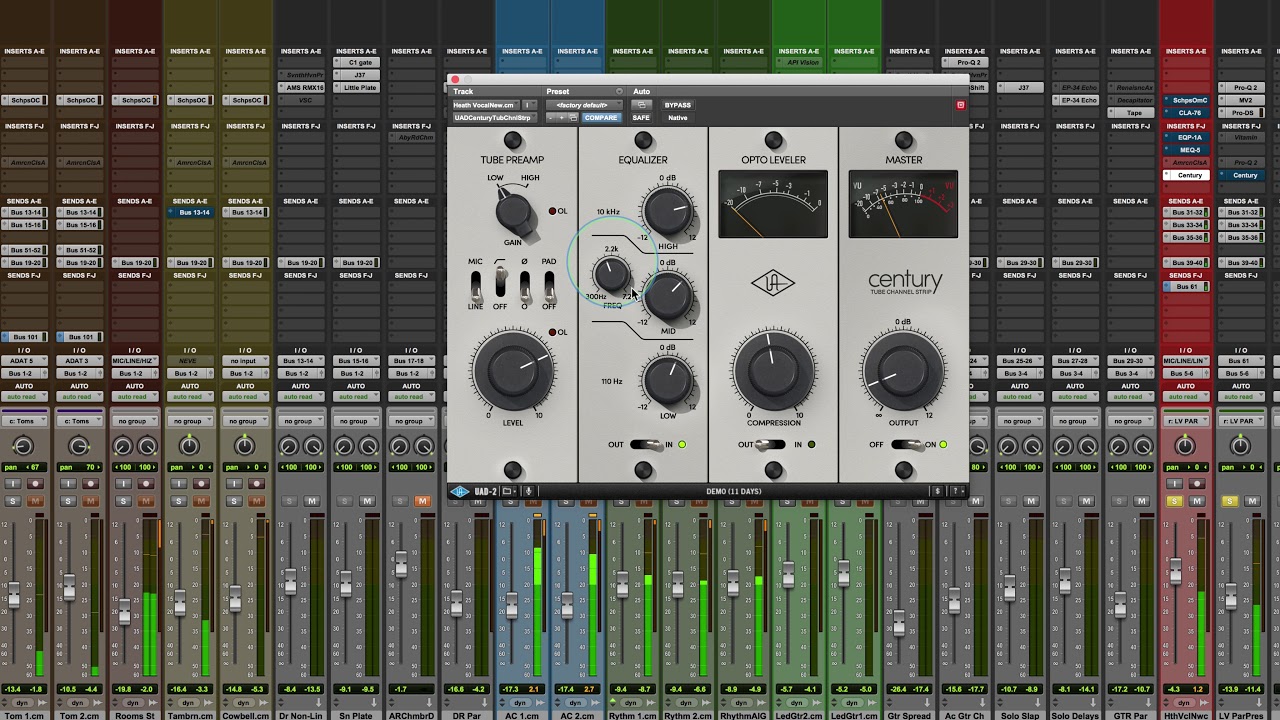Screen dimensions: 1280x720
Task: Open the CLA-76 insert
Action: 1188,113
